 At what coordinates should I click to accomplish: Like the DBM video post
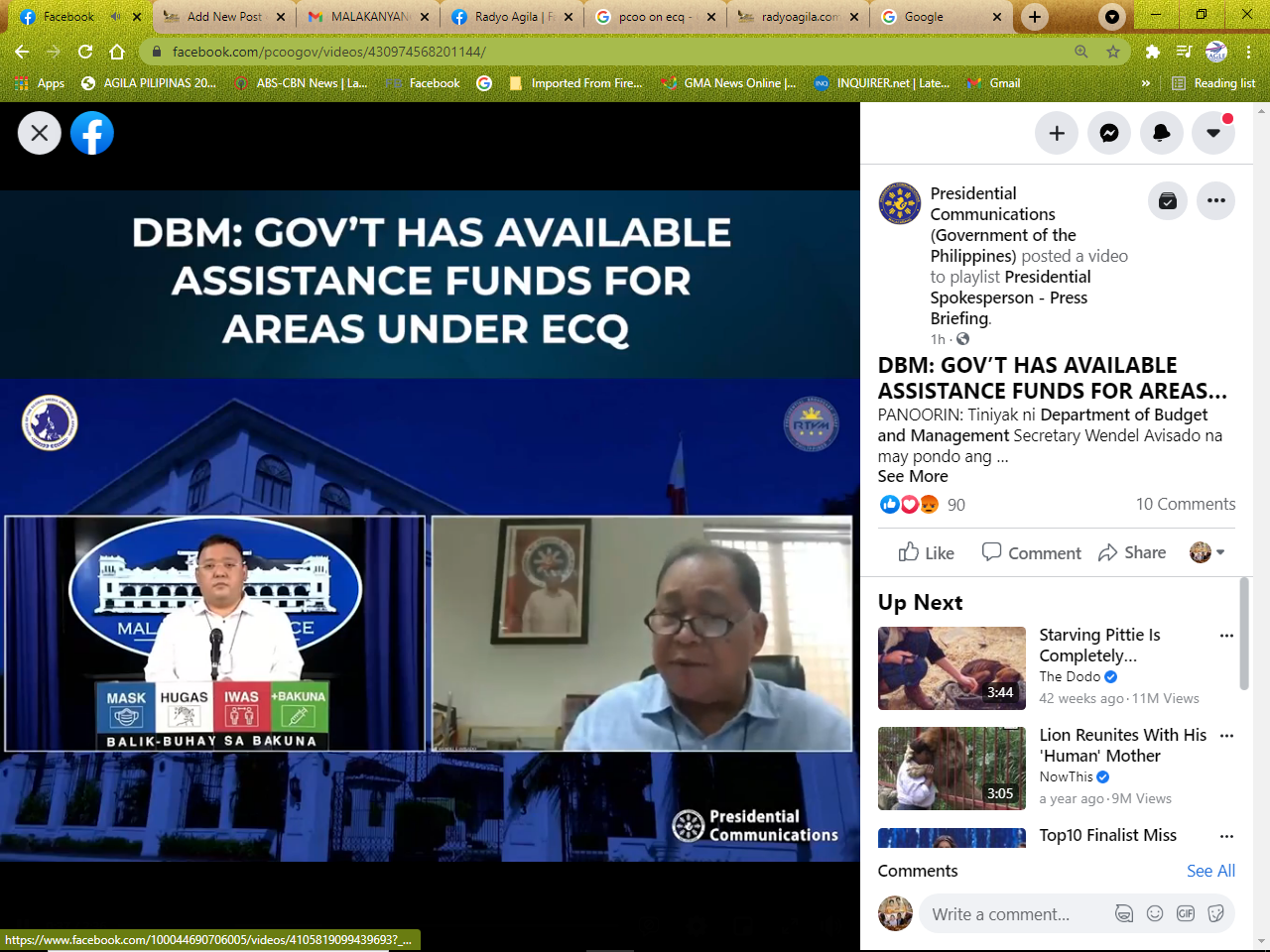coord(926,552)
